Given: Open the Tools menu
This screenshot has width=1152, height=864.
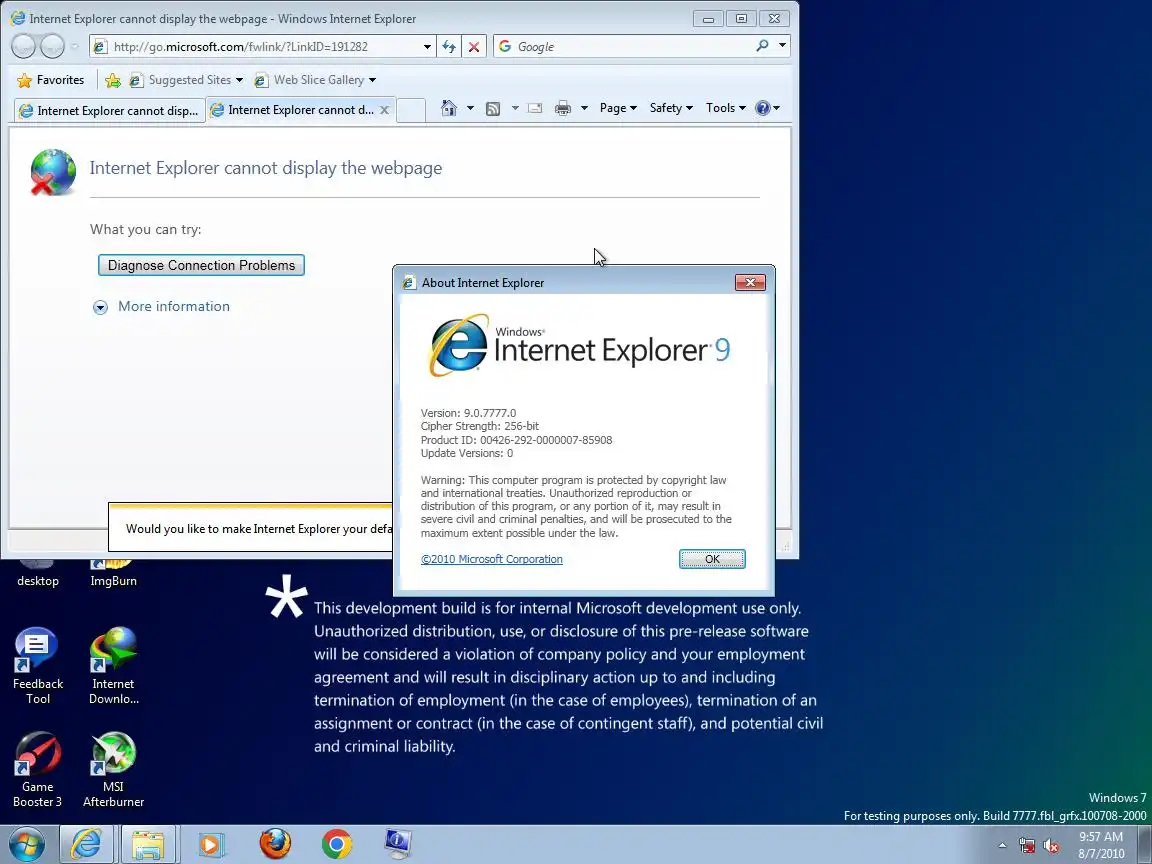Looking at the screenshot, I should coord(725,108).
